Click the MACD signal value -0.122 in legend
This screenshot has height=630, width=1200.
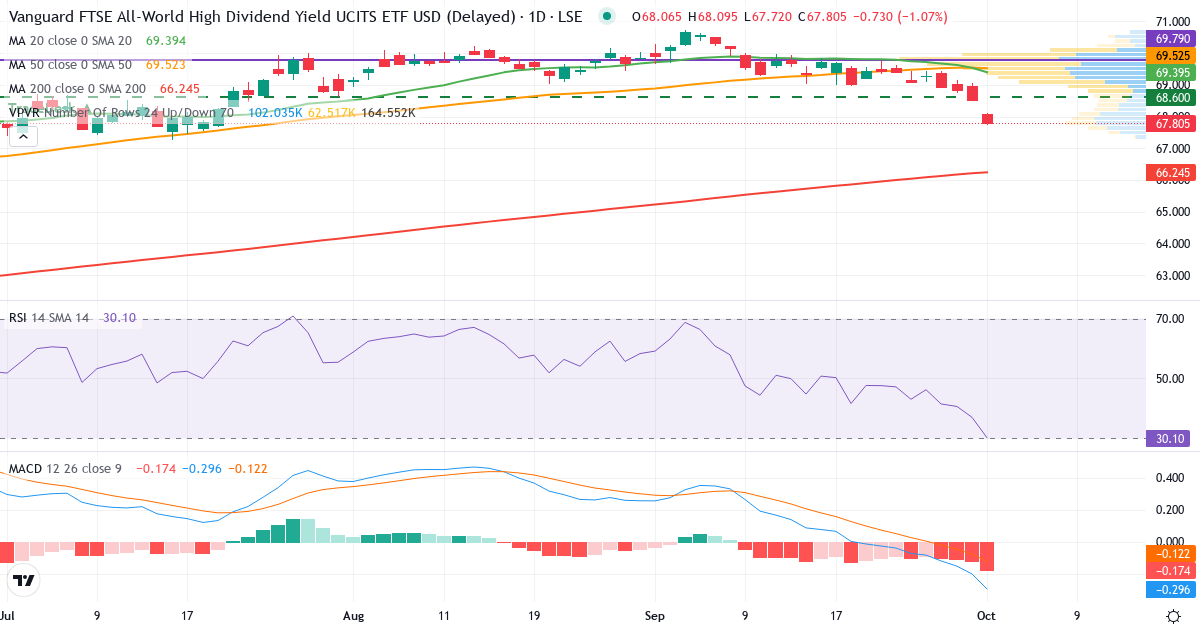pyautogui.click(x=249, y=468)
